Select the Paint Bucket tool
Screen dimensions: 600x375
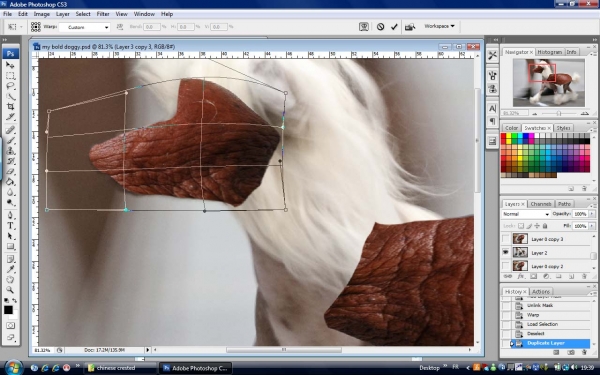10,182
